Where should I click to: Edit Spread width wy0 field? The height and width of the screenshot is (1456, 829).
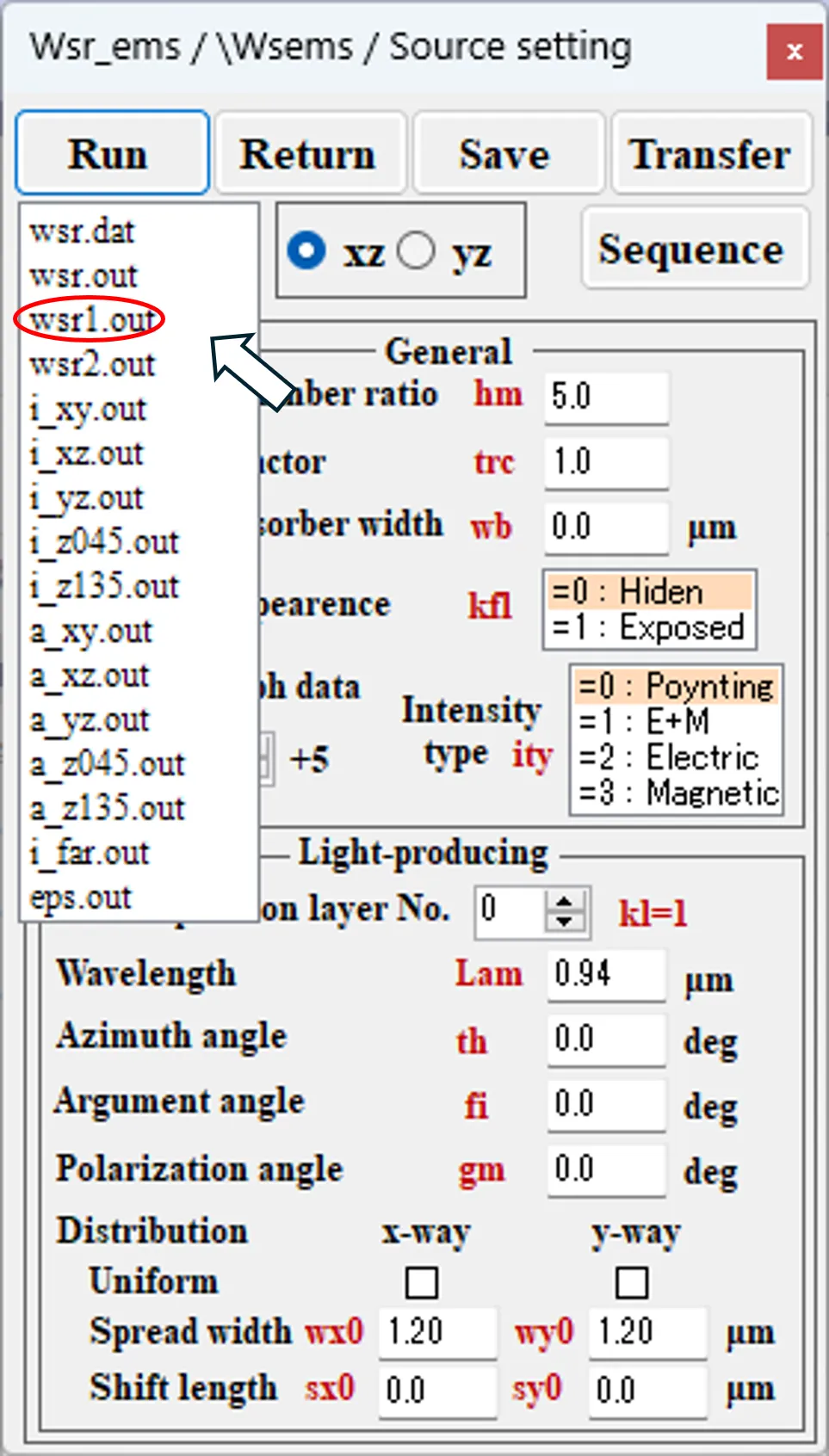point(648,1333)
